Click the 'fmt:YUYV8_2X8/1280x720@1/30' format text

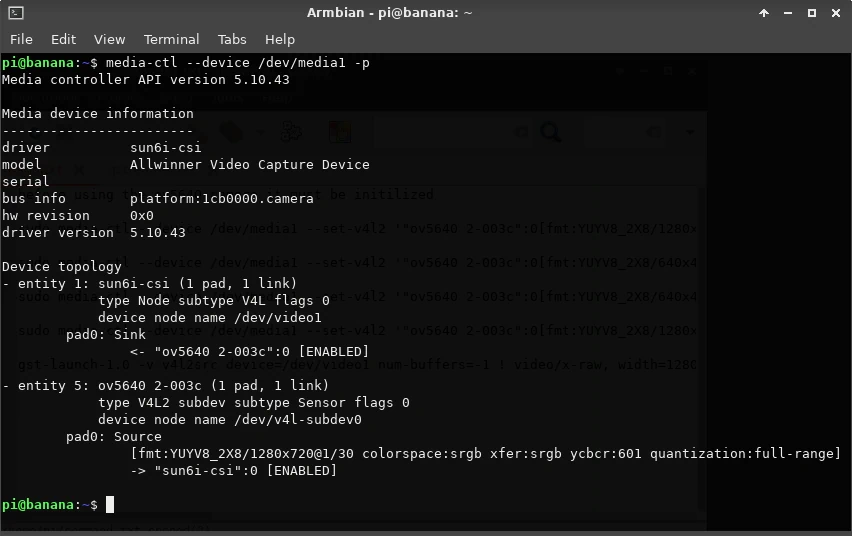click(x=245, y=454)
